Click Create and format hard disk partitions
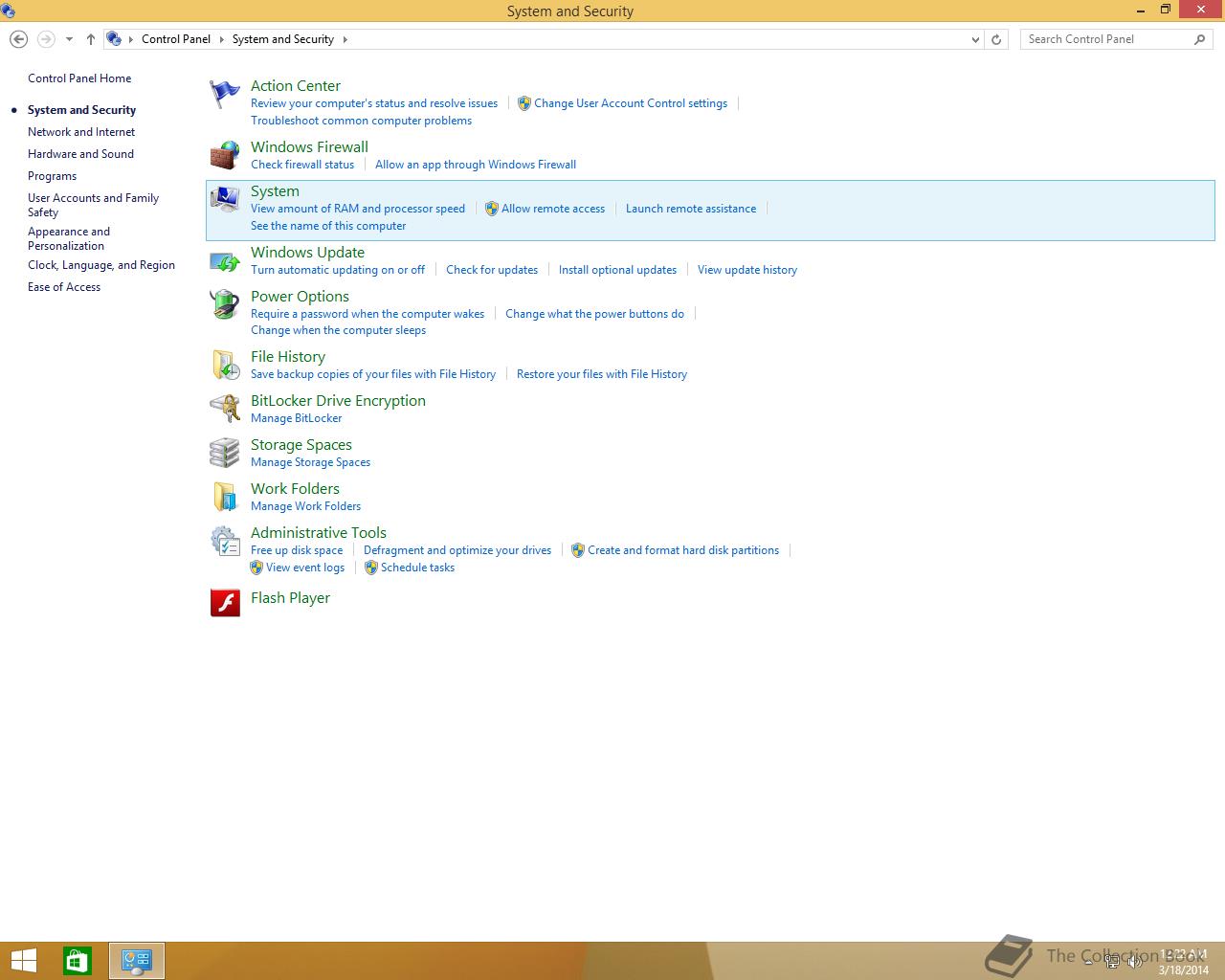The width and height of the screenshot is (1225, 980). 683,550
